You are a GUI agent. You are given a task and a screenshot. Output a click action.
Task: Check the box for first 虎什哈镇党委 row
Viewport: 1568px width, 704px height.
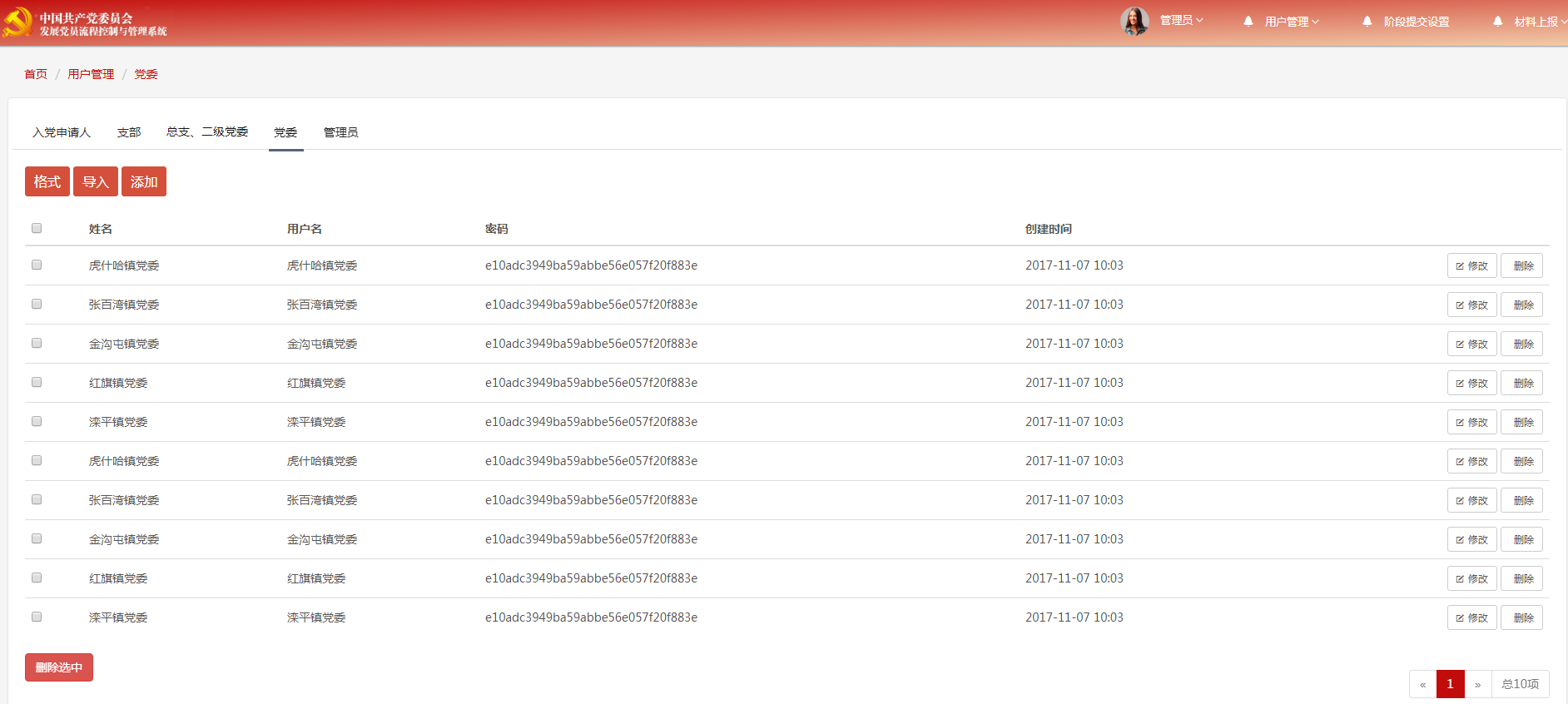click(x=37, y=265)
